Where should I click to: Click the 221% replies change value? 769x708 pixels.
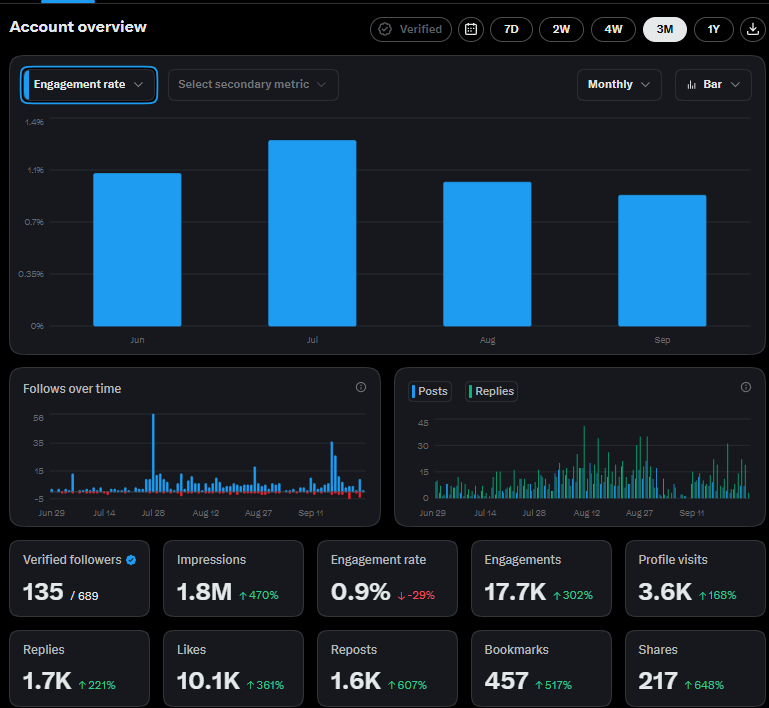pyautogui.click(x=97, y=685)
